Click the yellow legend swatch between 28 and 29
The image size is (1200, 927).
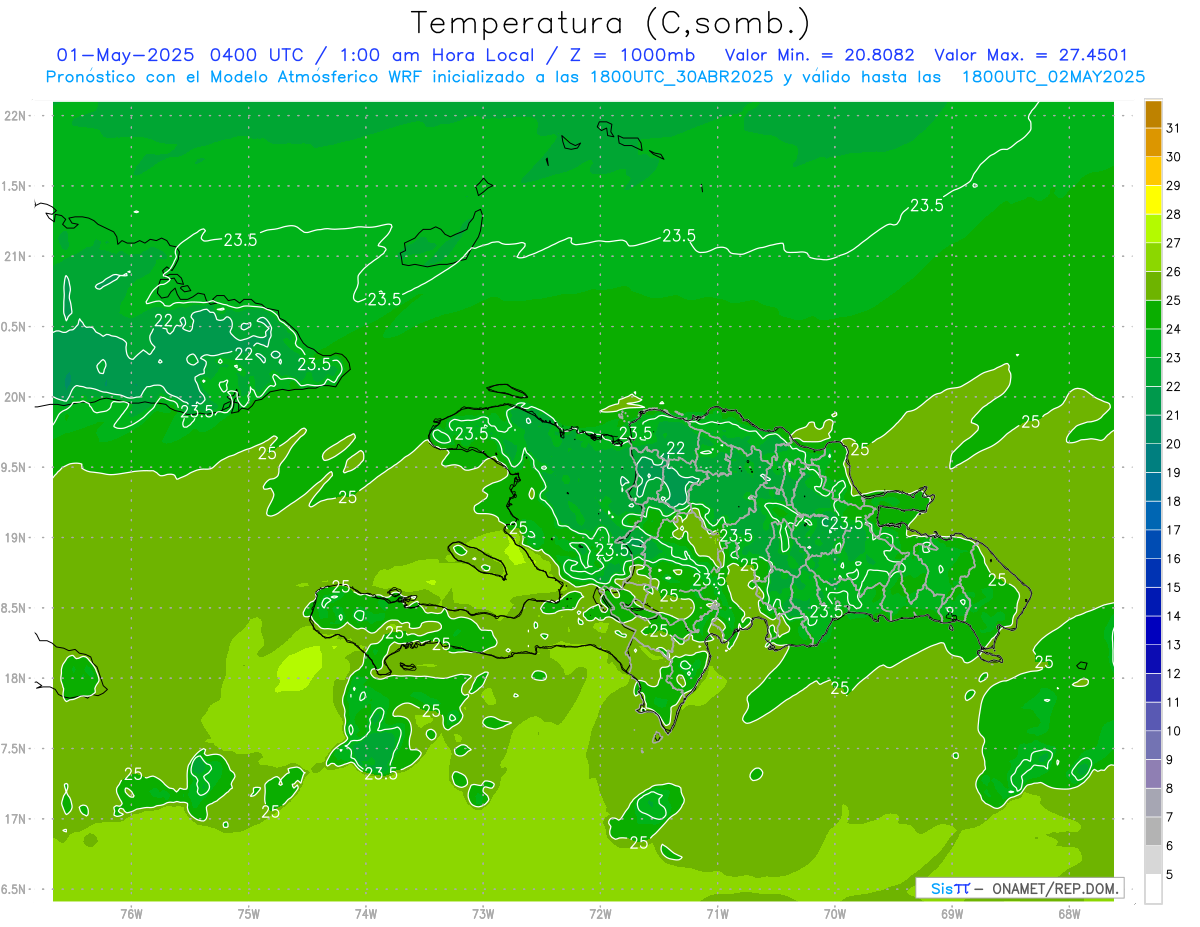point(1153,199)
